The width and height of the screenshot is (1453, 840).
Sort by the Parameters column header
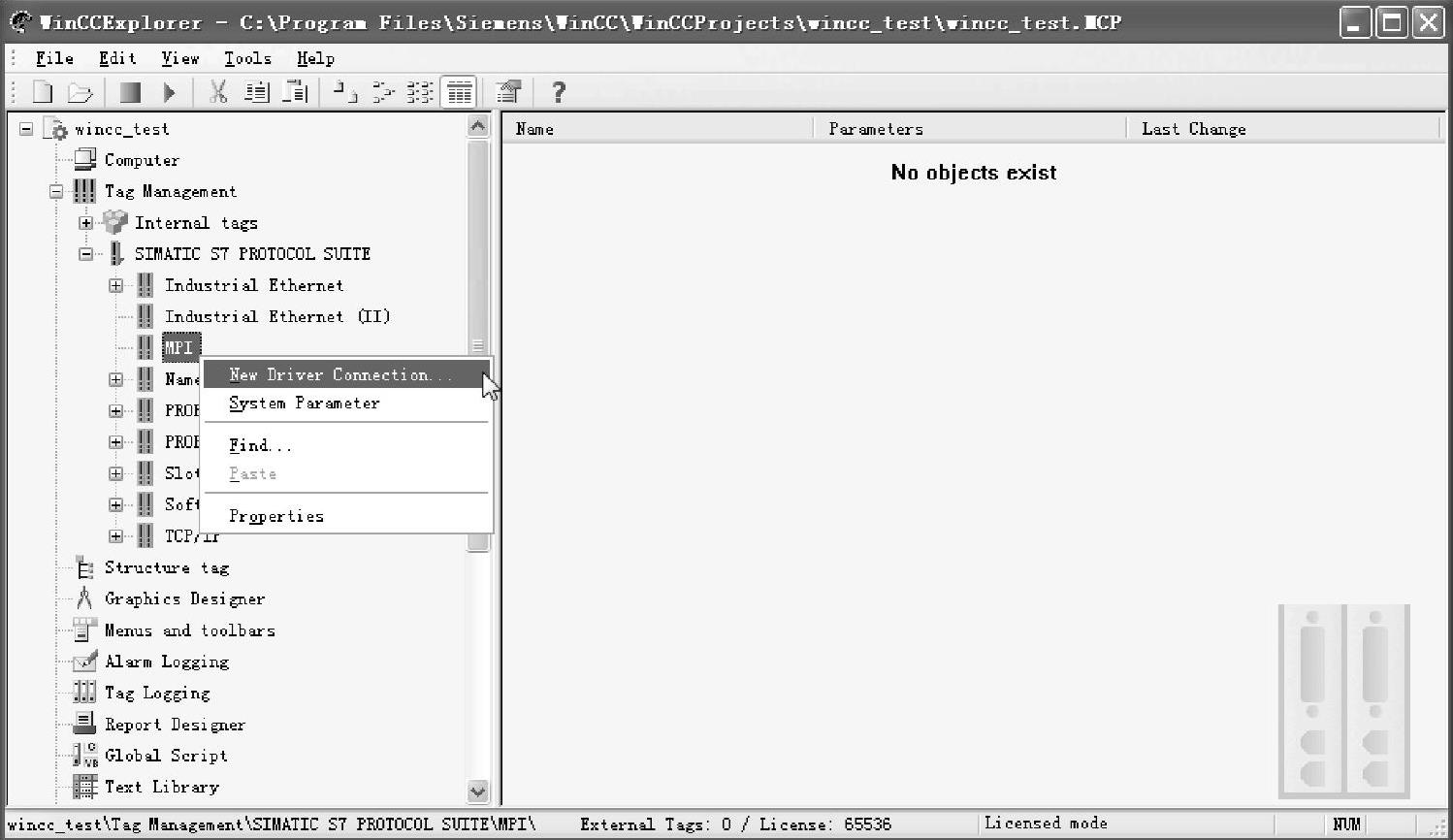click(970, 128)
